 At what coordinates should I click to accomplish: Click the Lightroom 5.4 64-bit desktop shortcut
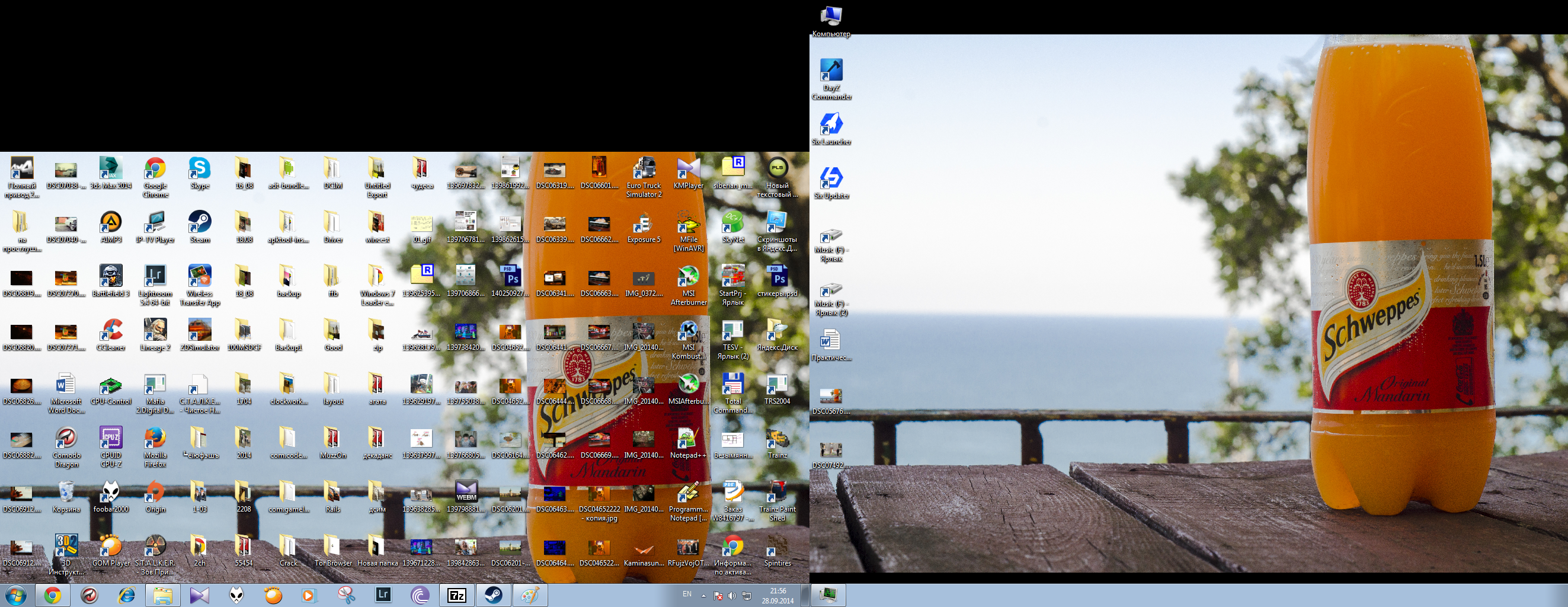(x=155, y=286)
